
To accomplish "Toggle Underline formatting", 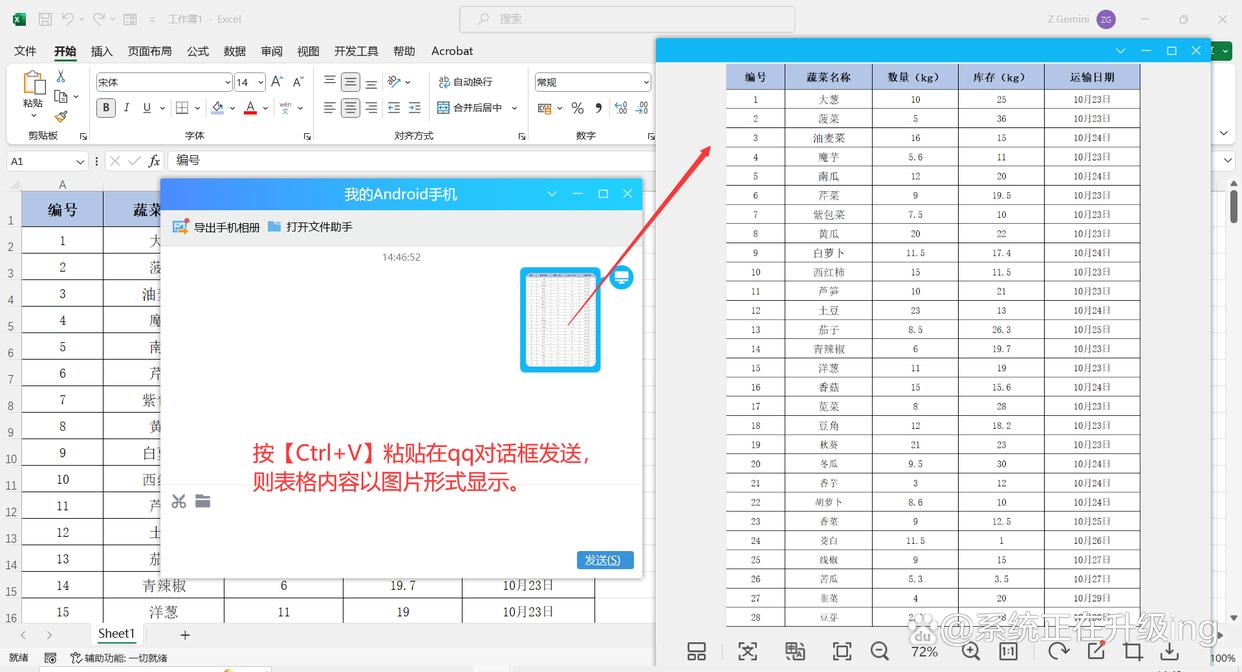I will (x=147, y=108).
